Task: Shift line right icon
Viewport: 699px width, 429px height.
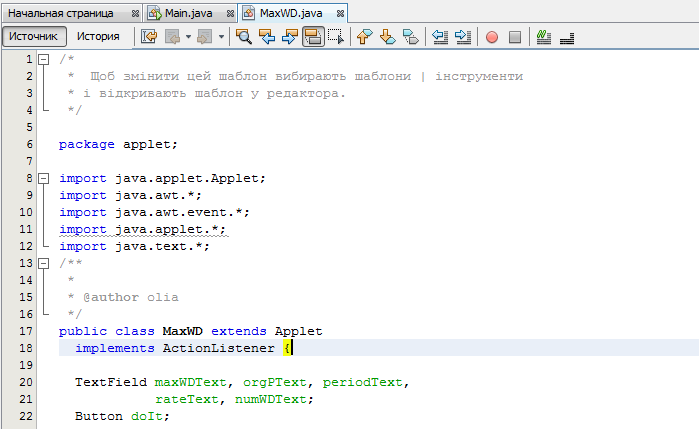Action: (463, 37)
